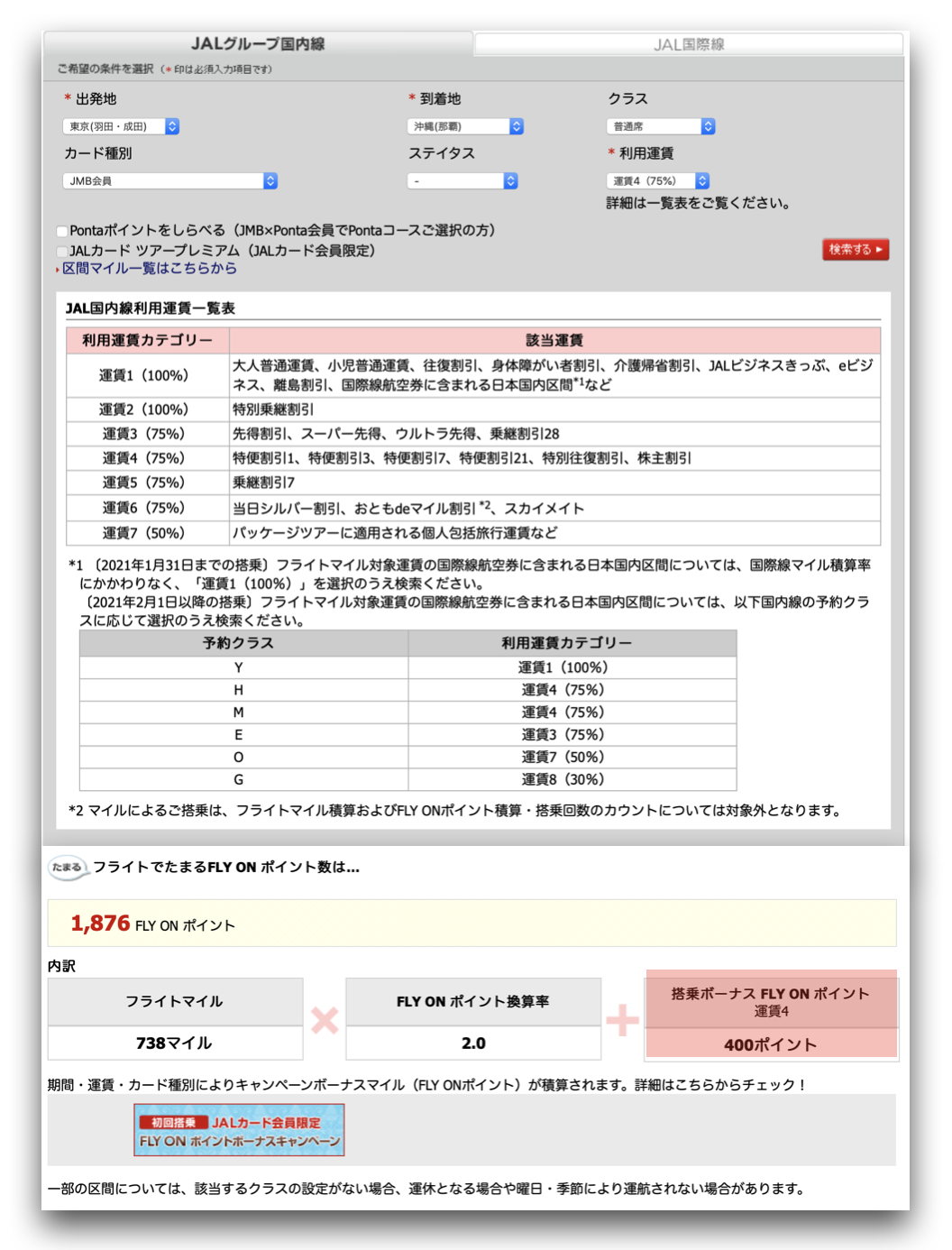Select booking class H cell
Image resolution: width=952 pixels, height=1250 pixels.
[x=243, y=690]
